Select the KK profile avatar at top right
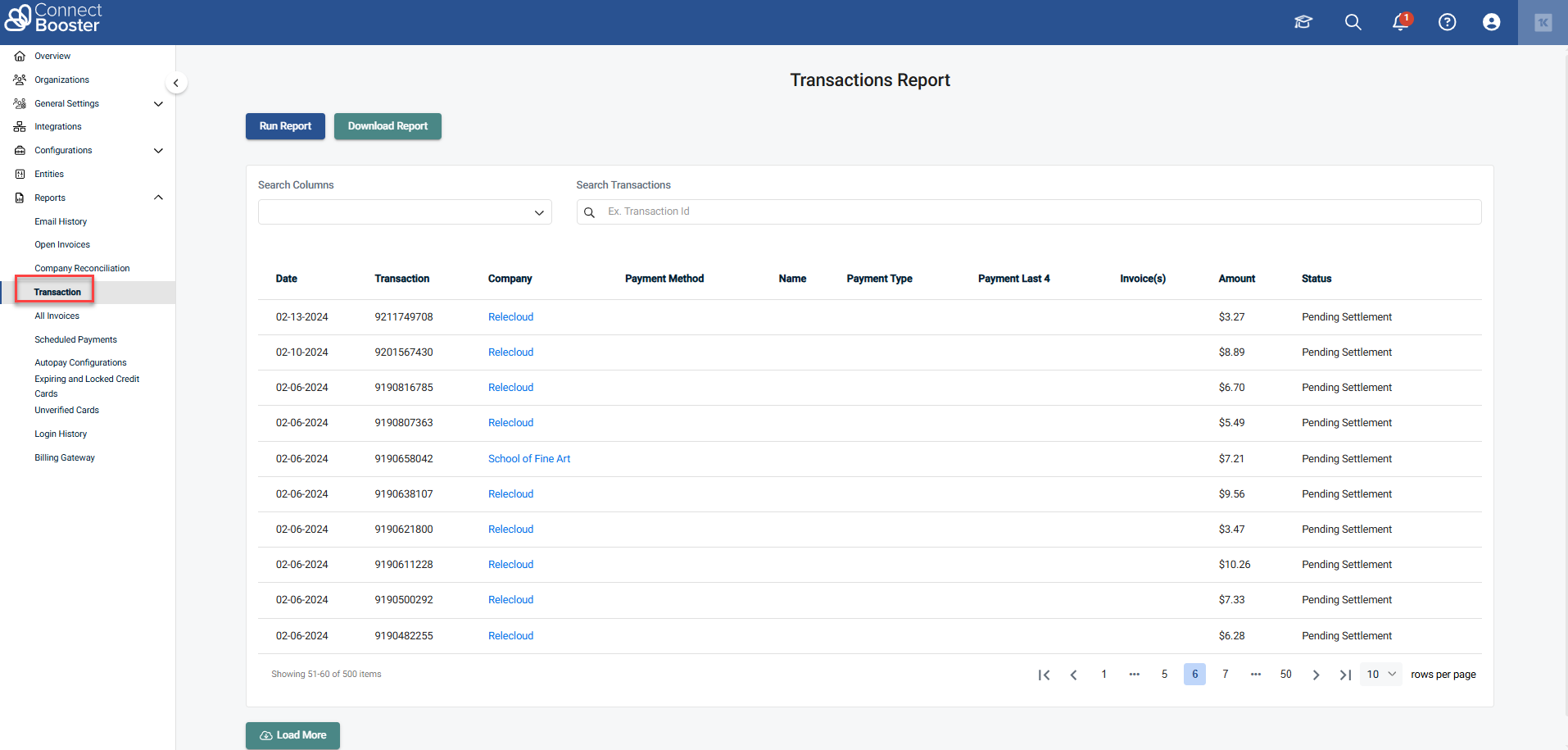 [x=1543, y=22]
